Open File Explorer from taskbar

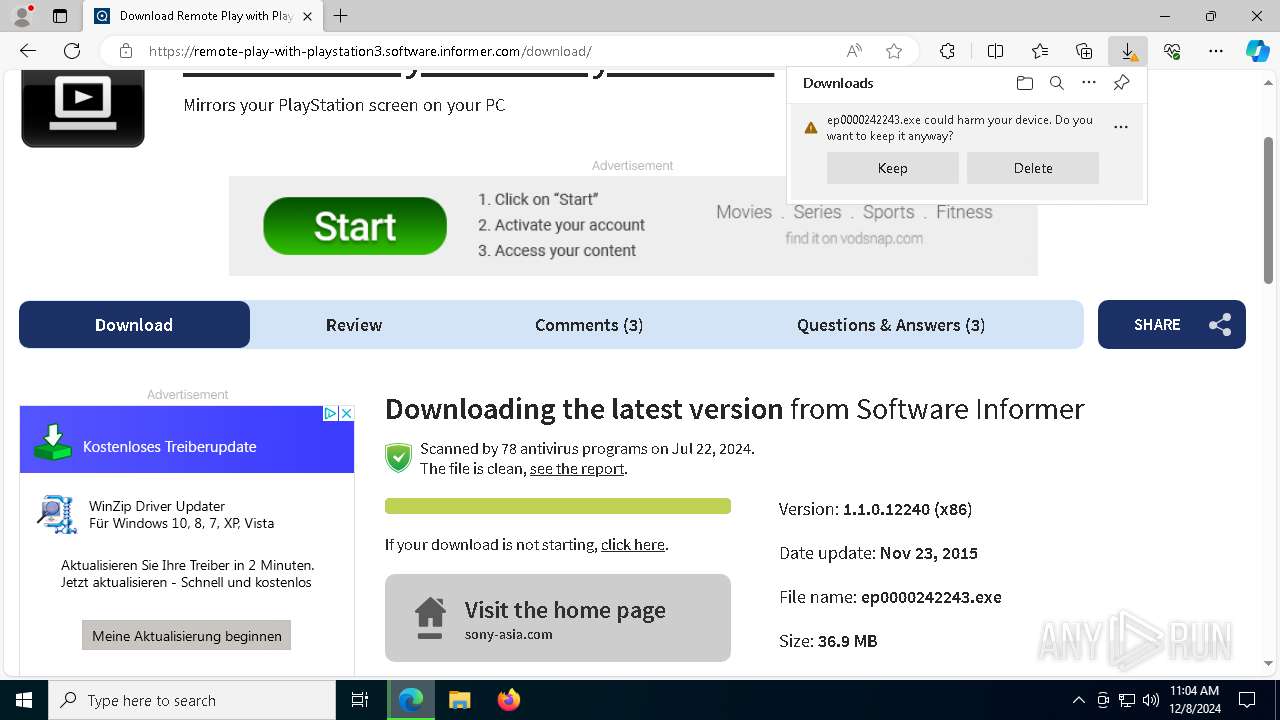pyautogui.click(x=460, y=700)
